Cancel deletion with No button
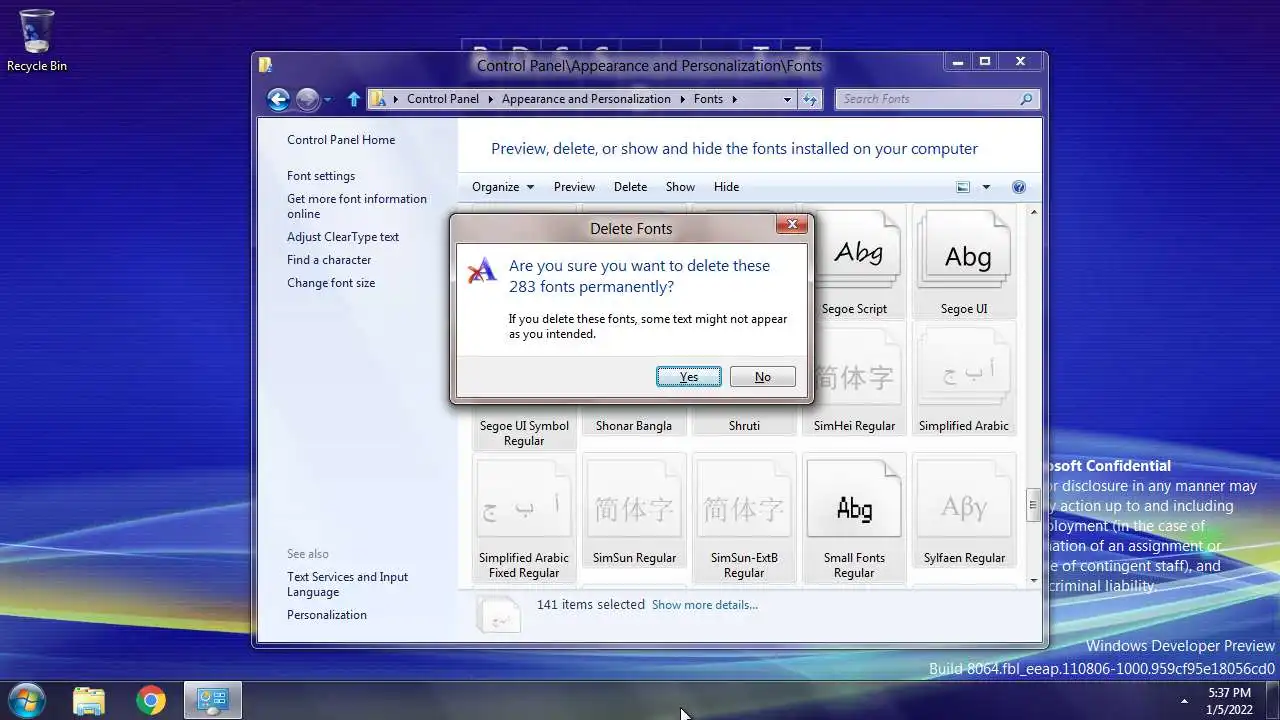The width and height of the screenshot is (1280, 720). pos(762,377)
